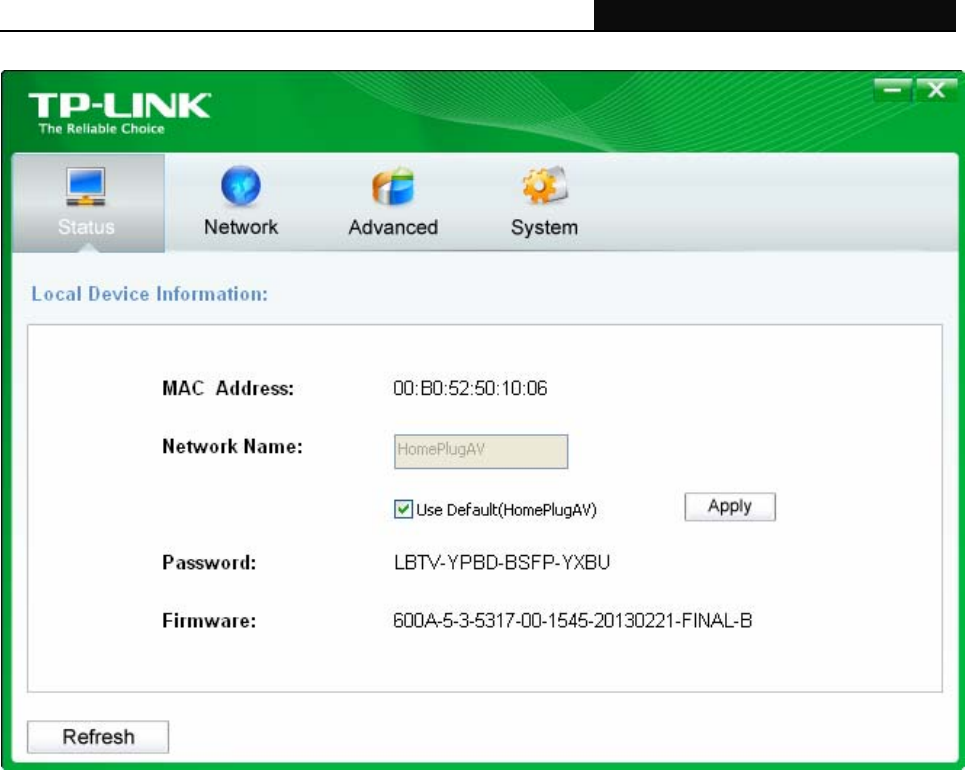This screenshot has height=770, width=965.
Task: Click the Advanced chart icon
Action: pos(393,185)
